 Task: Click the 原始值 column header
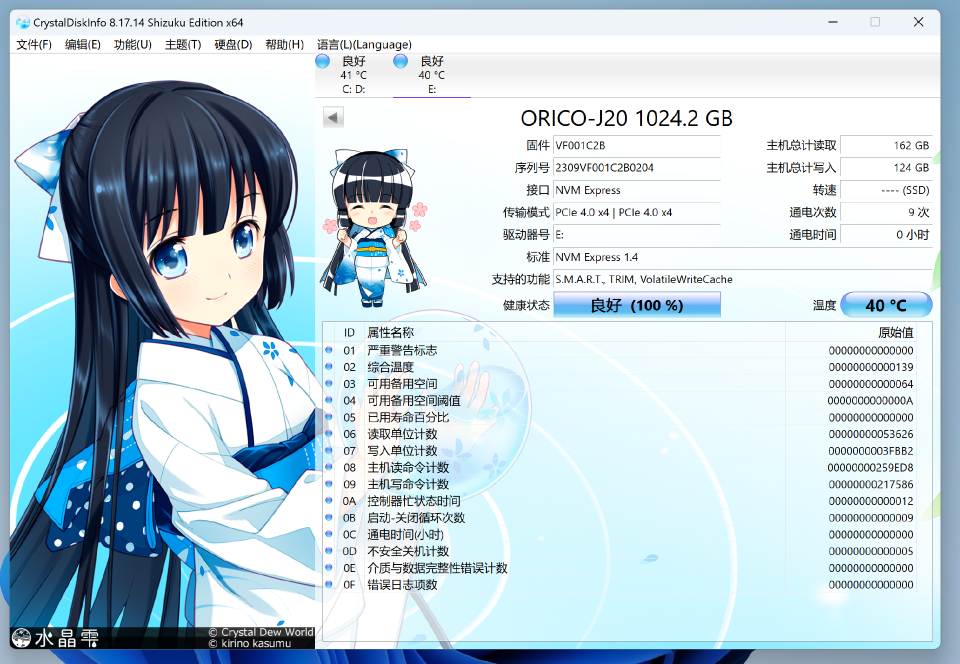896,332
